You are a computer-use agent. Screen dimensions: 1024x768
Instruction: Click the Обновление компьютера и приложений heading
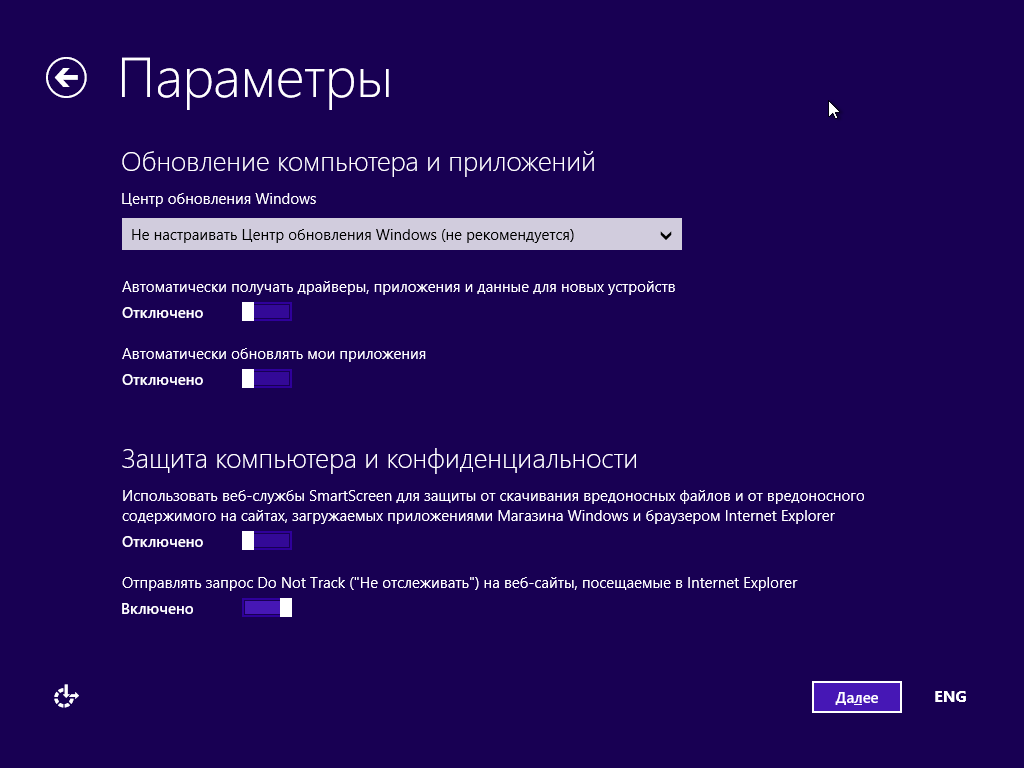click(x=358, y=162)
